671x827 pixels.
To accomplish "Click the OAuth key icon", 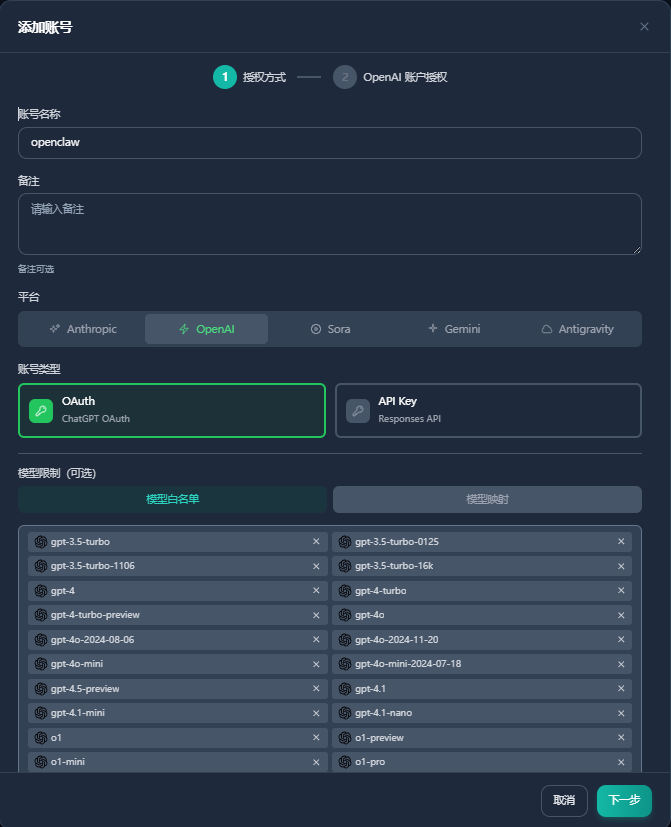I will [41, 410].
